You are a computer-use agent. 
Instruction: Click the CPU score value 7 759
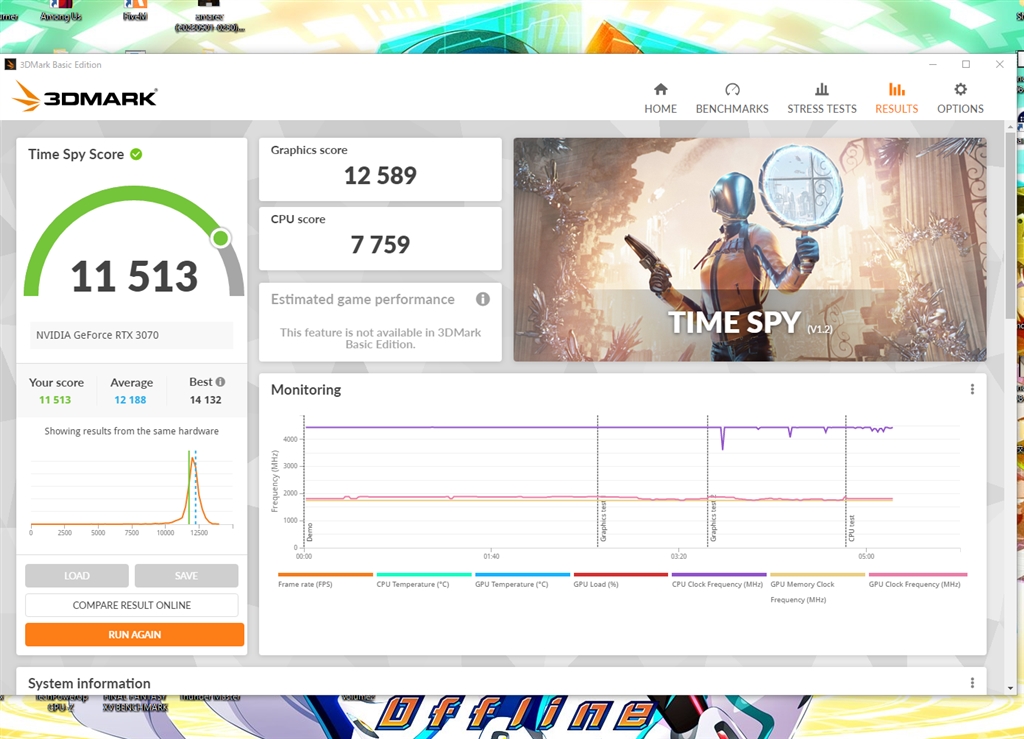pos(380,245)
